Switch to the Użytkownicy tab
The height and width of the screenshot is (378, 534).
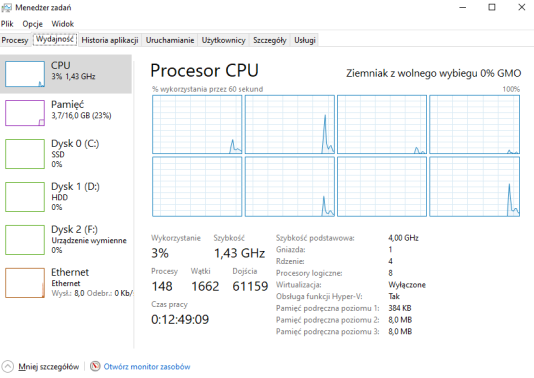223,40
